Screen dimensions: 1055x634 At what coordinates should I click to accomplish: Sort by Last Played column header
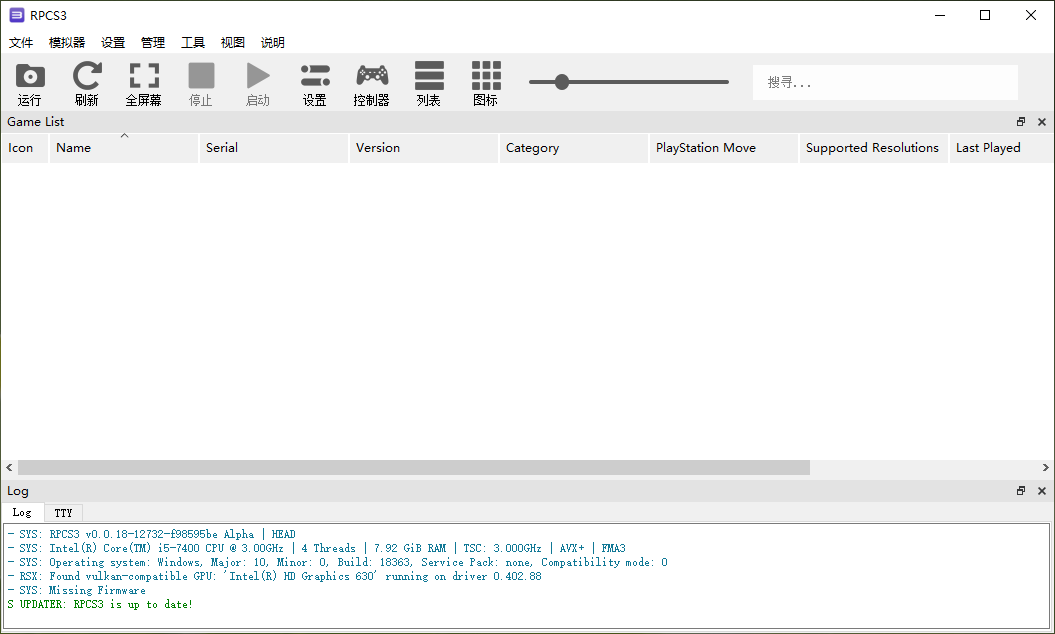tap(1002, 148)
